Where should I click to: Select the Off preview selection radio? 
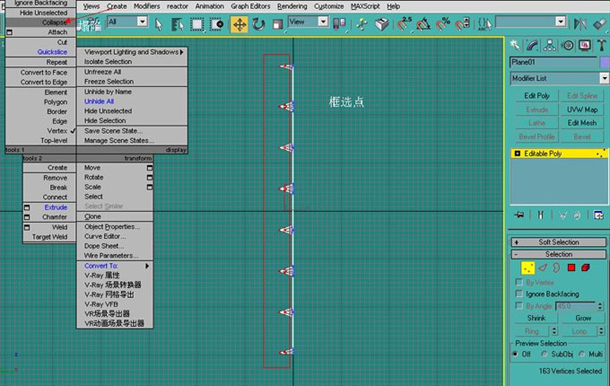515,354
